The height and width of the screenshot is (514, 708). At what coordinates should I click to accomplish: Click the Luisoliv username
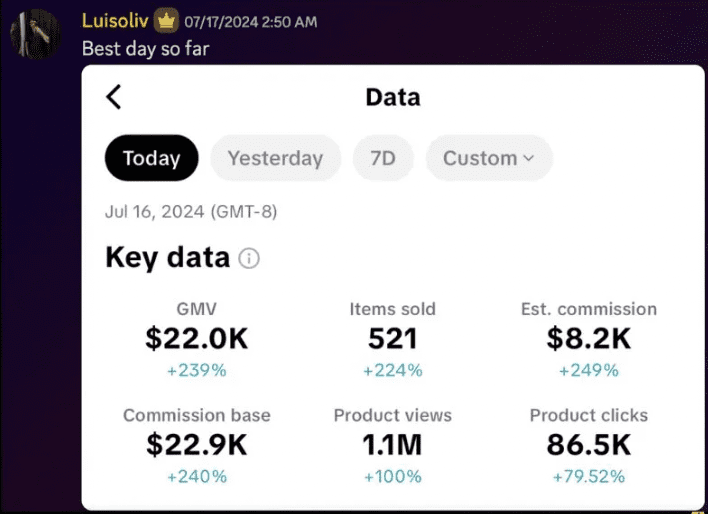115,21
